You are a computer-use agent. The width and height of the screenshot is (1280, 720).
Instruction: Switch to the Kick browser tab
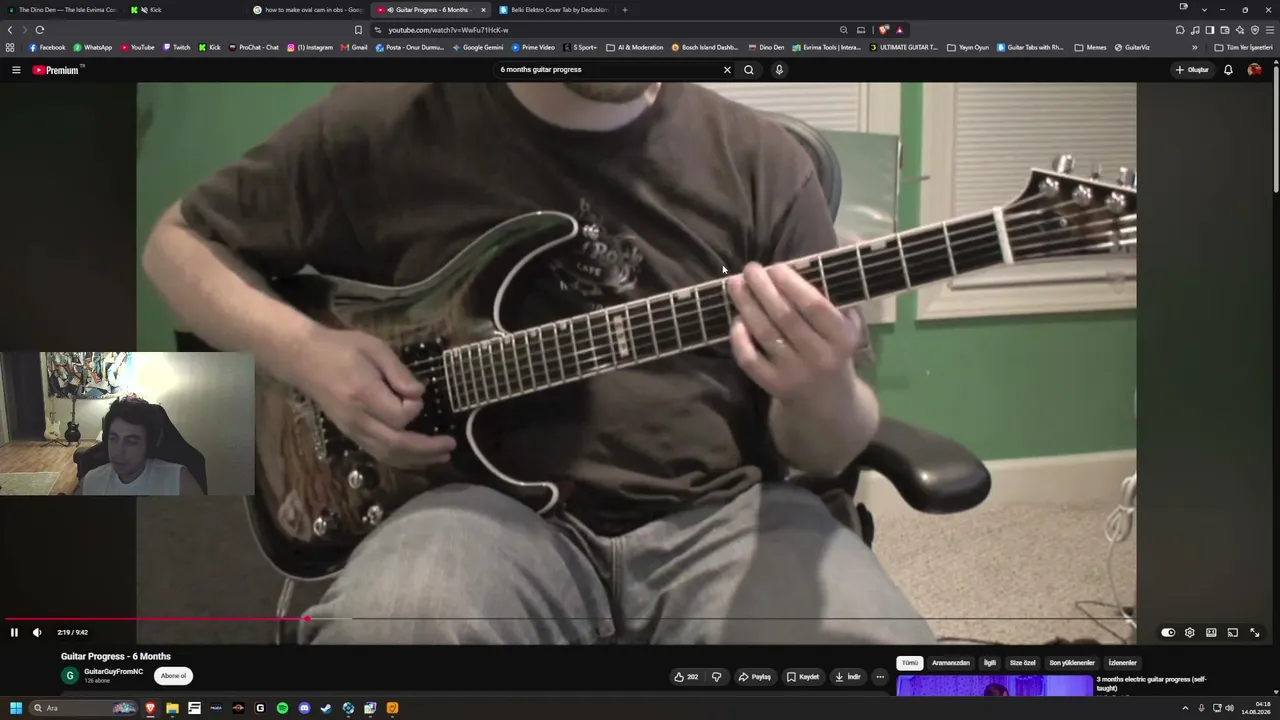tap(188, 10)
